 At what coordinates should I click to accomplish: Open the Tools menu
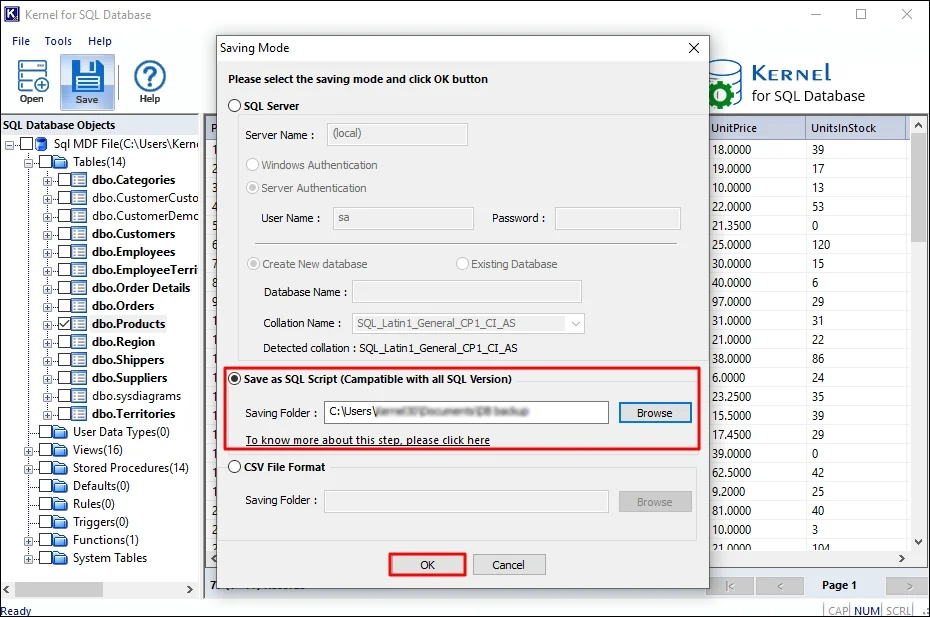click(58, 41)
